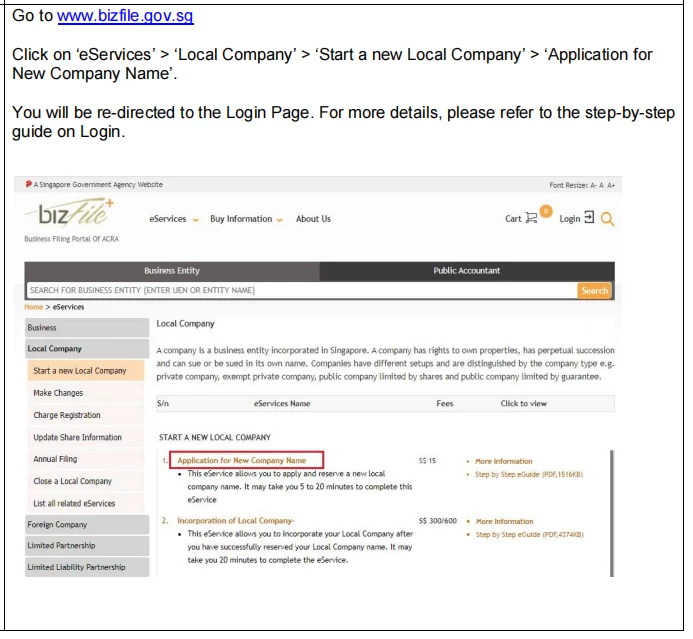Open Step by Step eGuide PDF 4374KB
The width and height of the screenshot is (693, 639).
(529, 535)
